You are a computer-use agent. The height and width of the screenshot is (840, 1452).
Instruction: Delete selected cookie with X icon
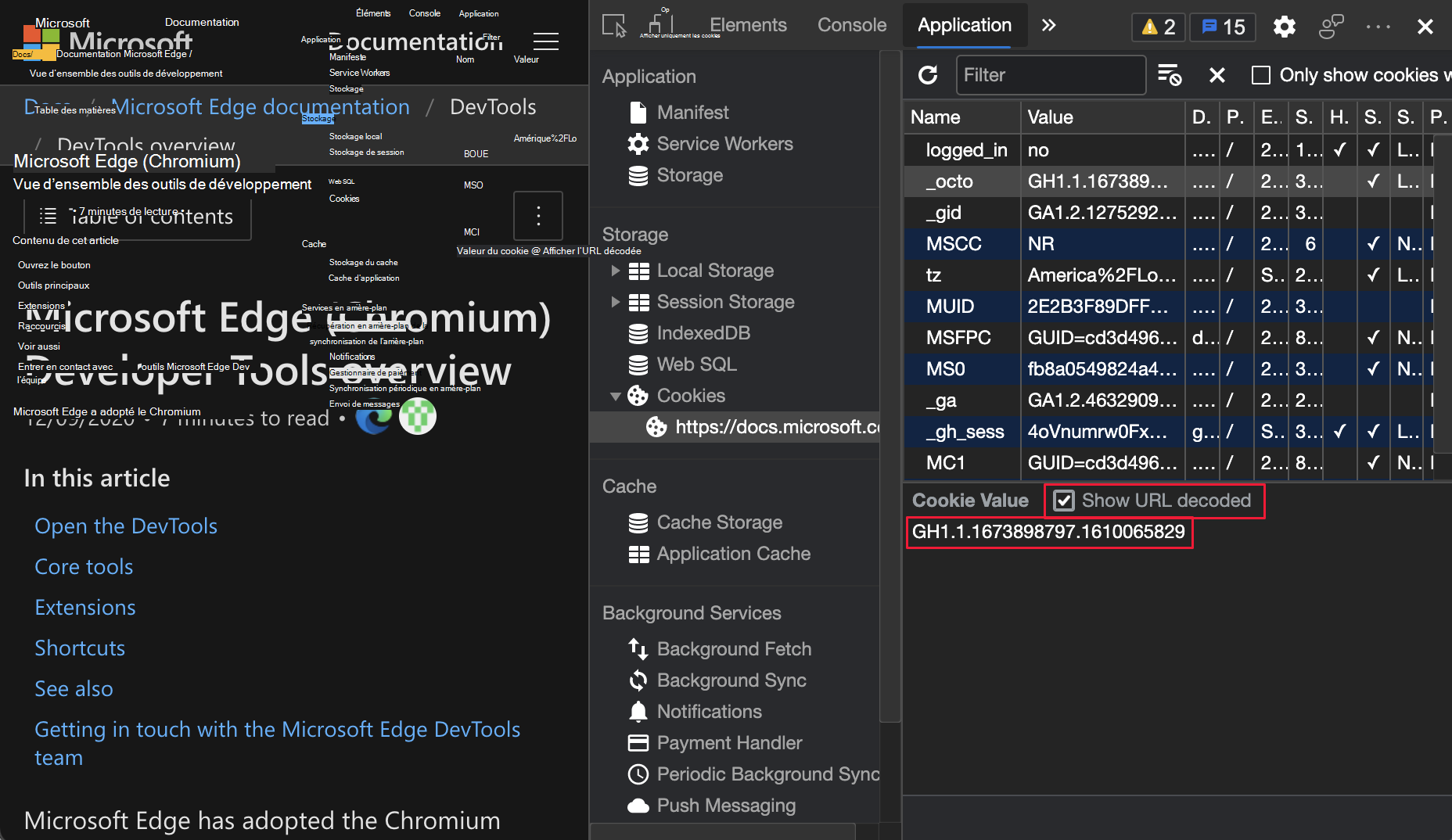[x=1217, y=75]
